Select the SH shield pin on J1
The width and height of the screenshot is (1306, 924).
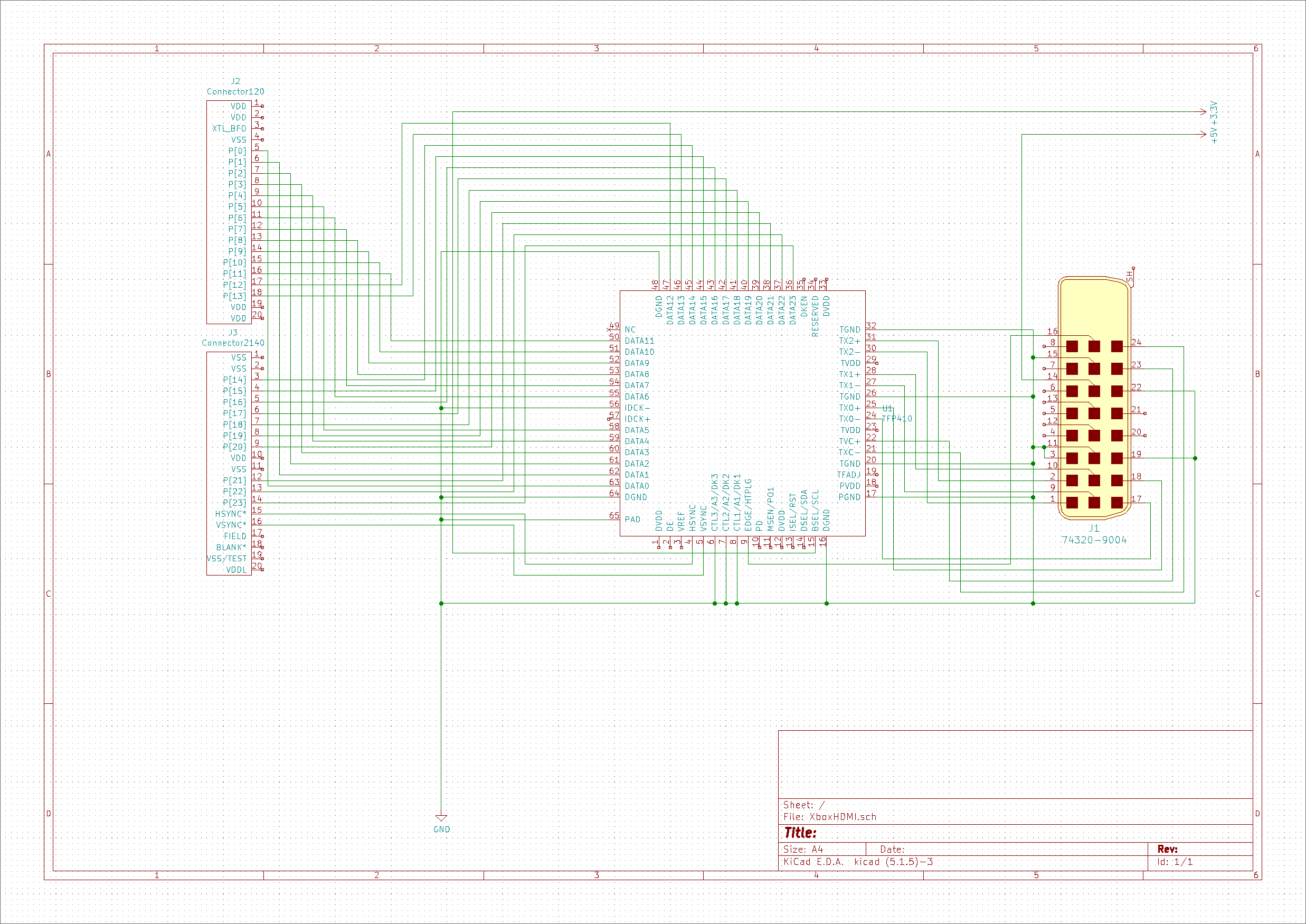click(x=1130, y=277)
